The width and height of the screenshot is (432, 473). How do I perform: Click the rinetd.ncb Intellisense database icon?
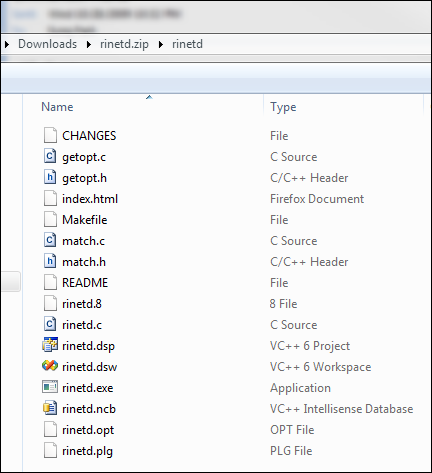pyautogui.click(x=50, y=408)
